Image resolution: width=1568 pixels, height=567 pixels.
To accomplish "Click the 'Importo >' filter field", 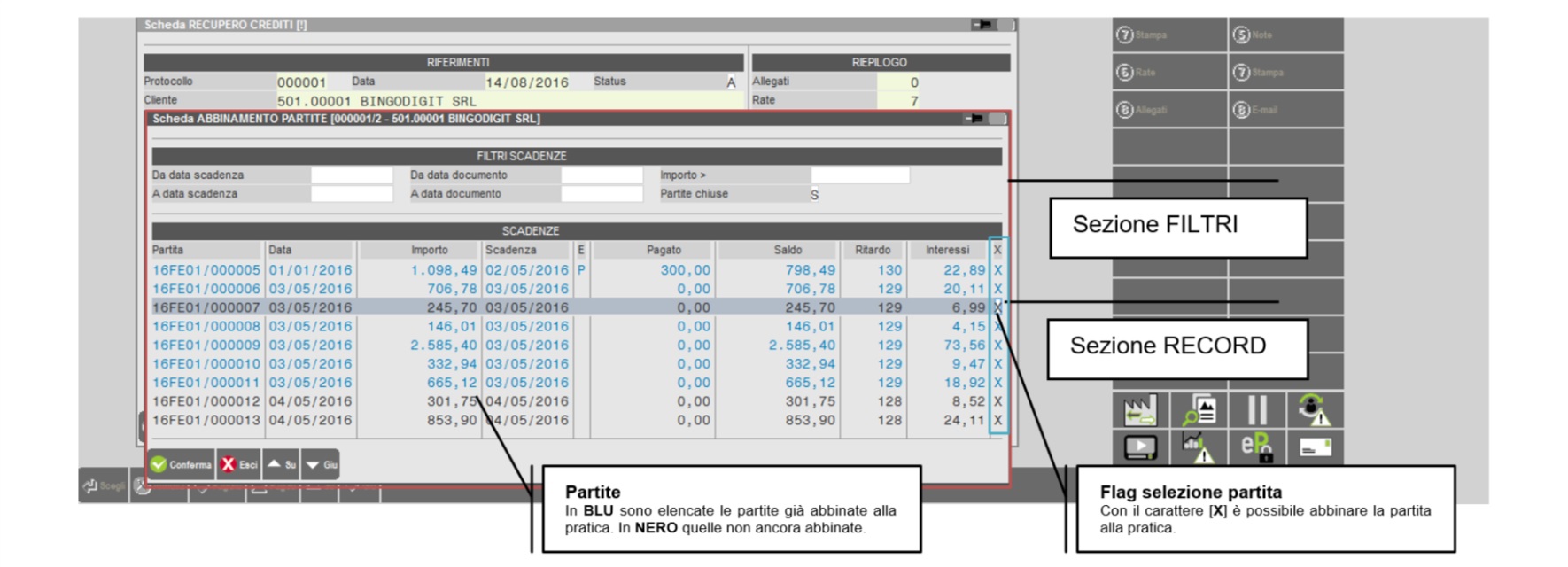I will click(859, 175).
